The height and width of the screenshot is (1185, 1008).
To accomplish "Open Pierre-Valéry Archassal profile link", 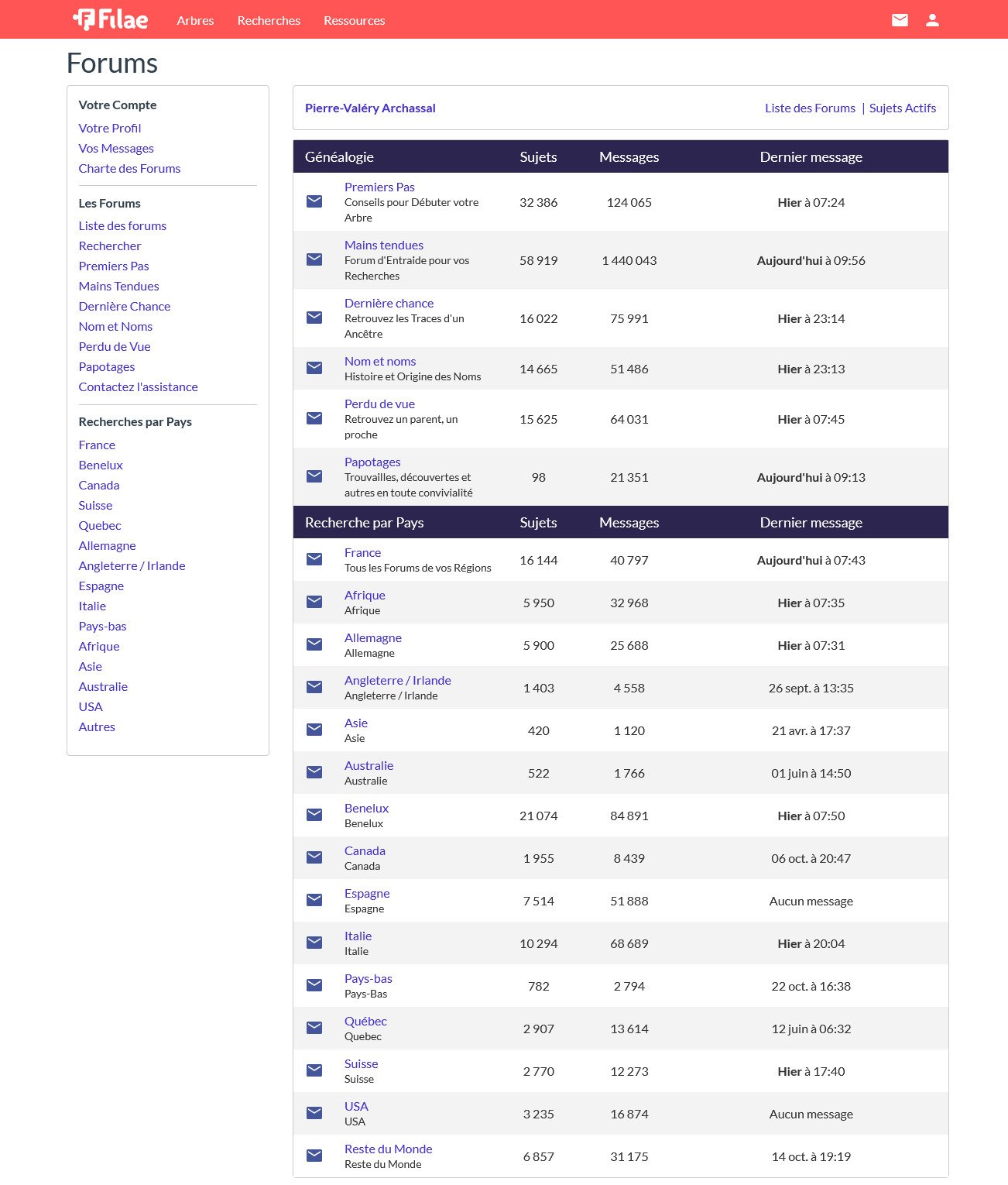I will pos(370,108).
